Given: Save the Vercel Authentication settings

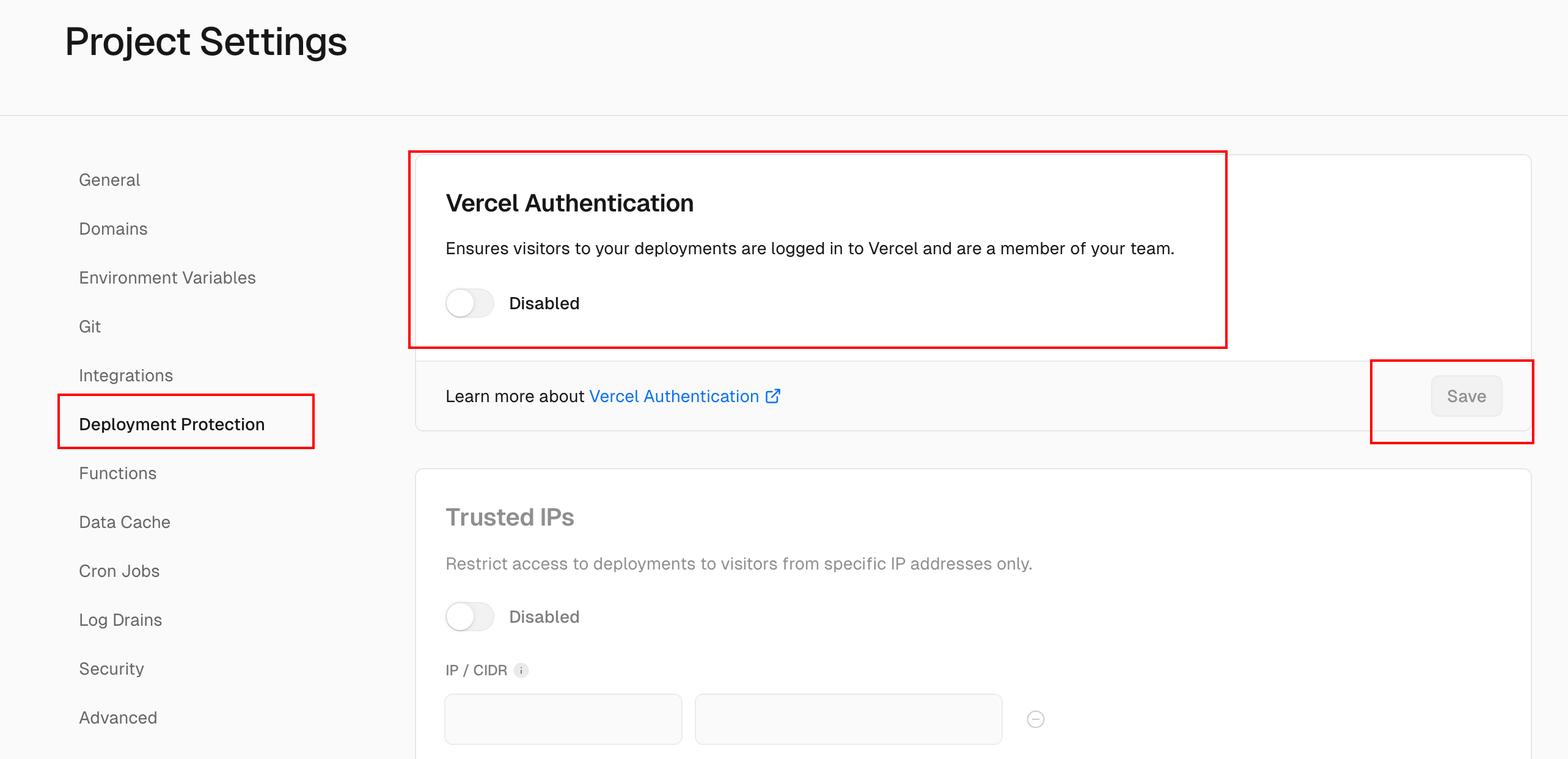Looking at the screenshot, I should 1466,396.
